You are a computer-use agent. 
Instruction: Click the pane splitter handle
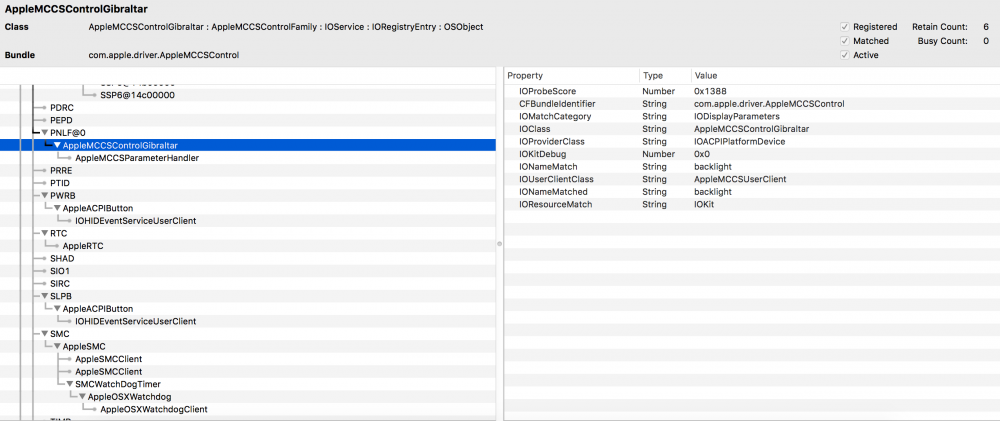point(499,243)
